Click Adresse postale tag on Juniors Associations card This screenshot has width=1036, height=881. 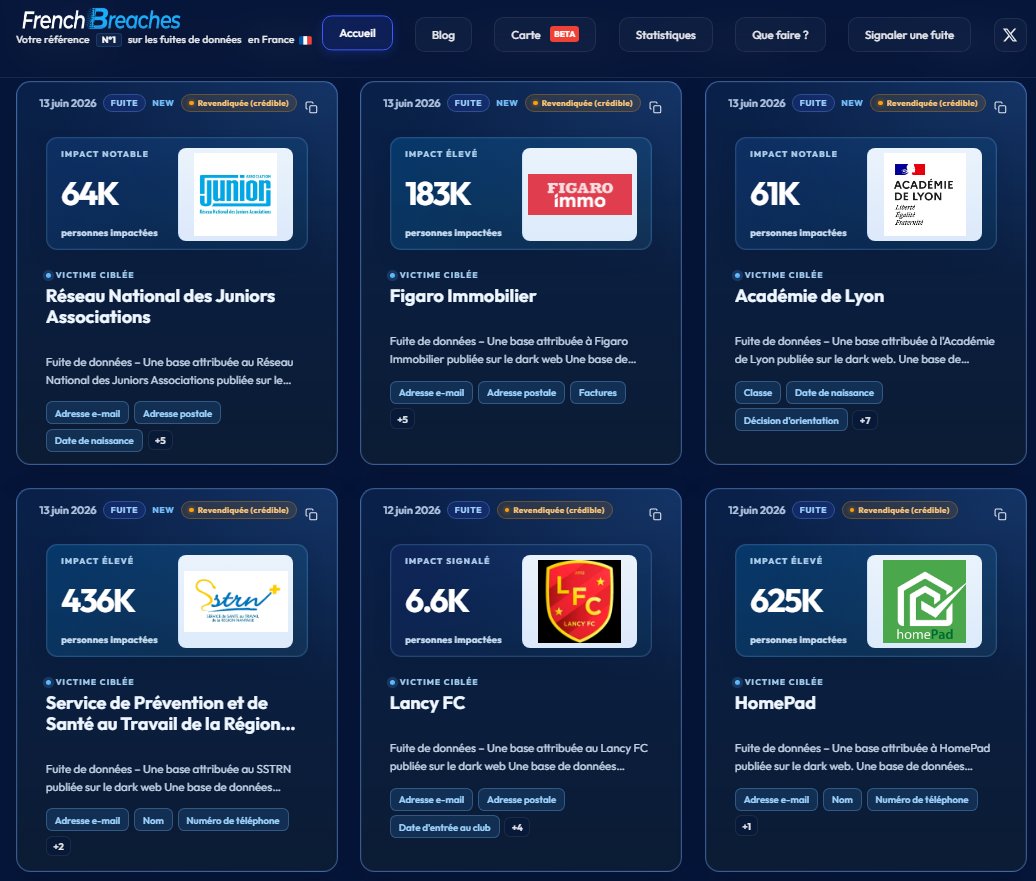pyautogui.click(x=178, y=414)
